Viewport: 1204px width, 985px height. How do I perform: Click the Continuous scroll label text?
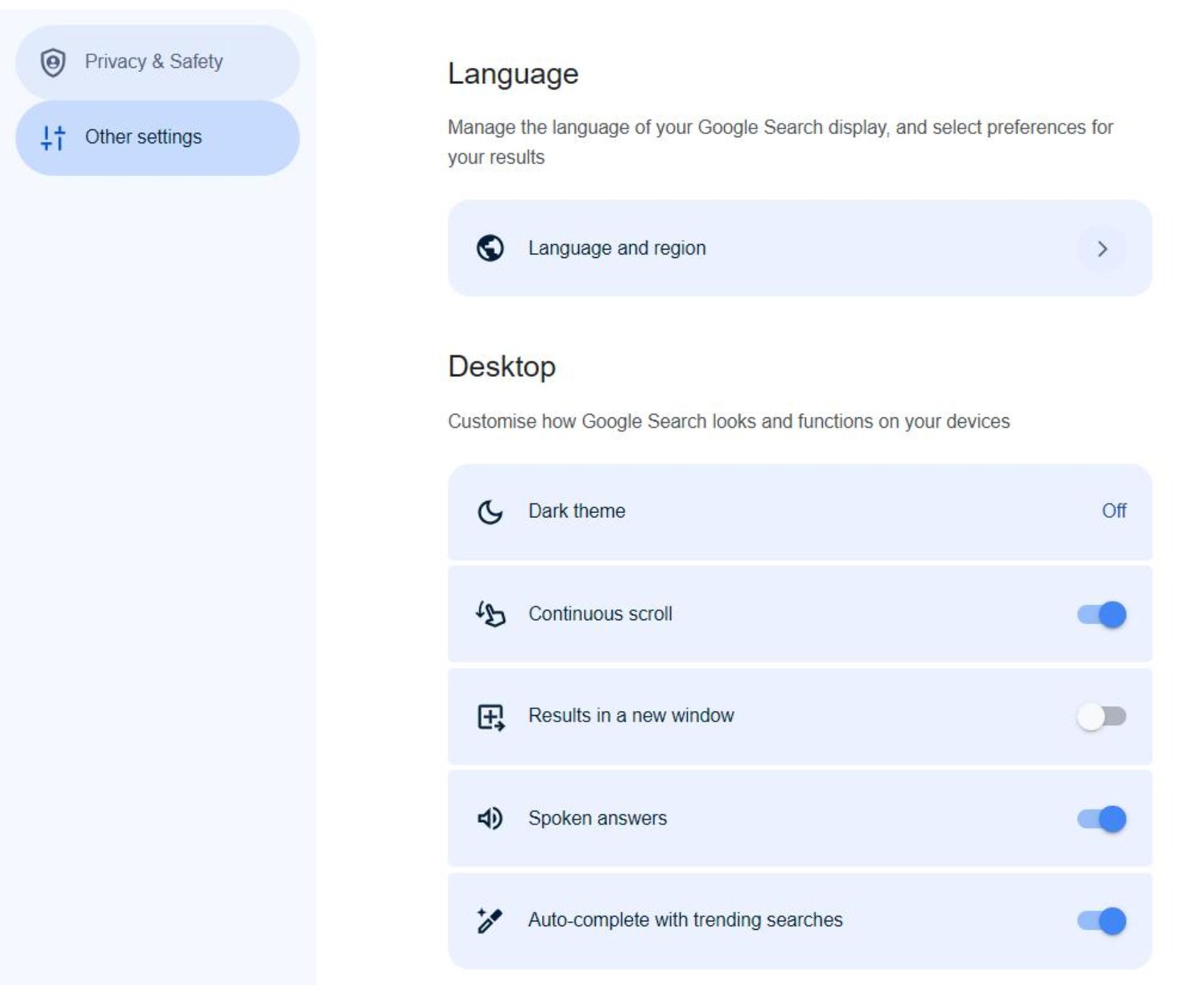click(x=600, y=614)
